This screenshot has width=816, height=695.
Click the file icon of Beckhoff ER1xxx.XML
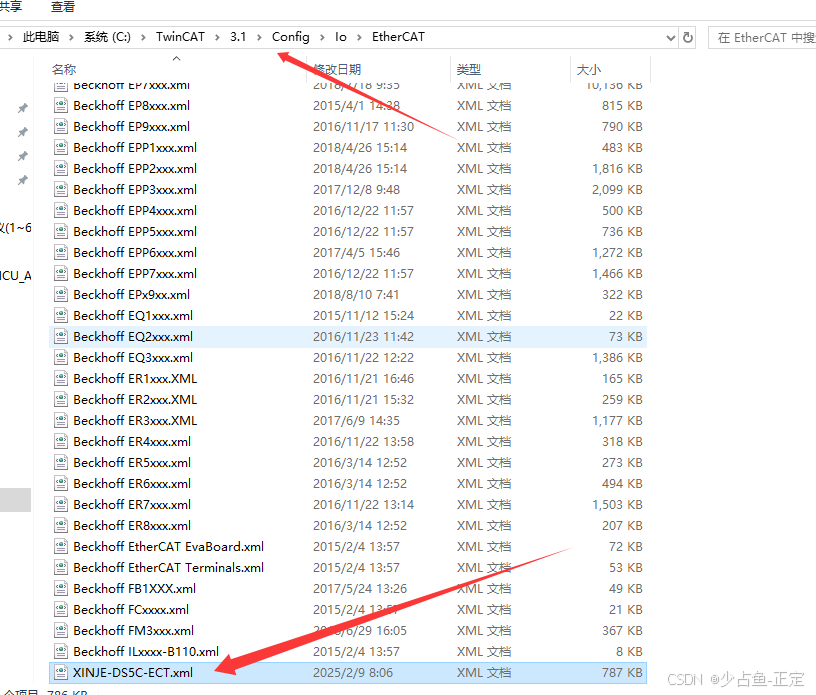click(x=61, y=378)
